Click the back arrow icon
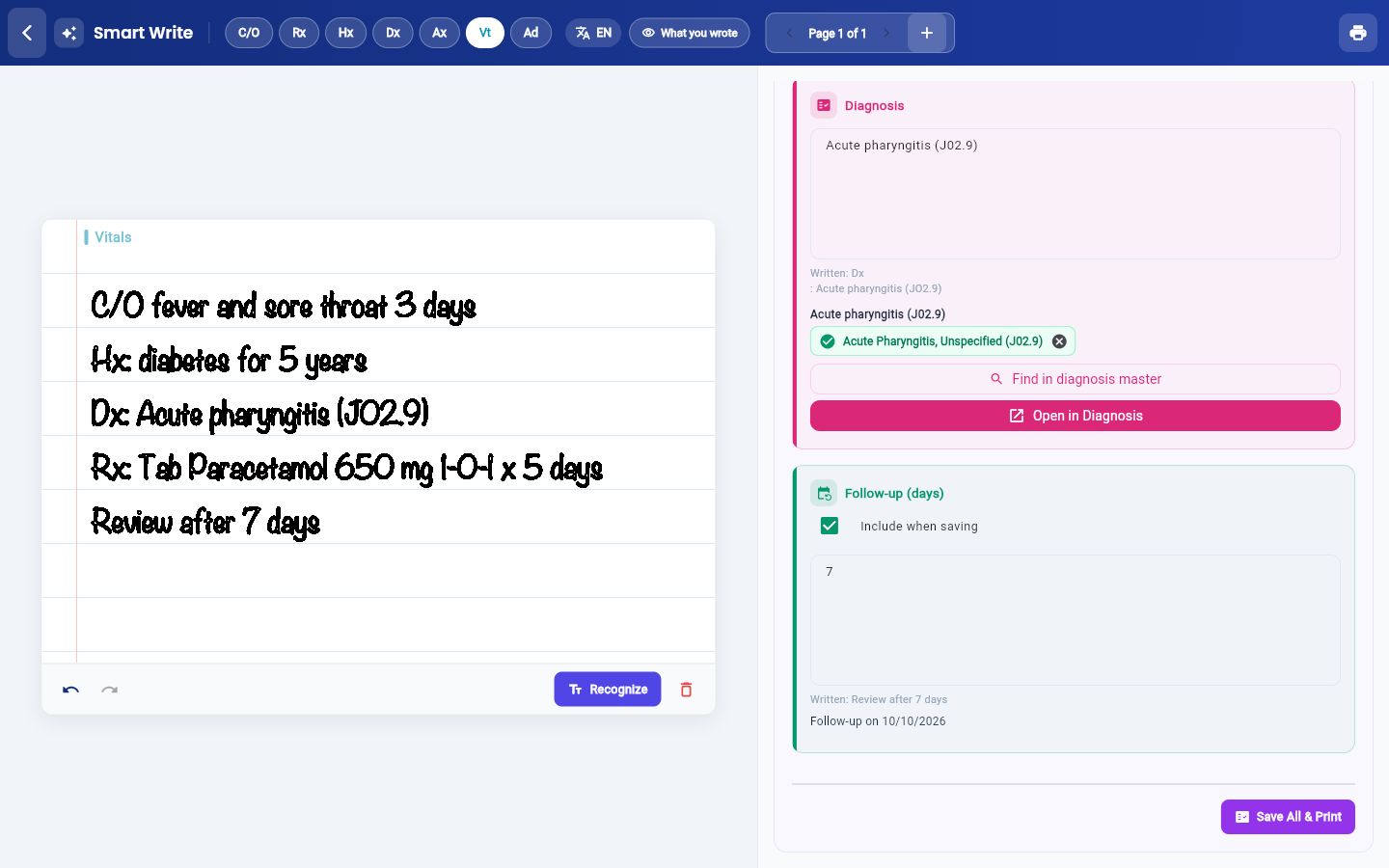Screen dimensions: 1389x868 pos(27,33)
